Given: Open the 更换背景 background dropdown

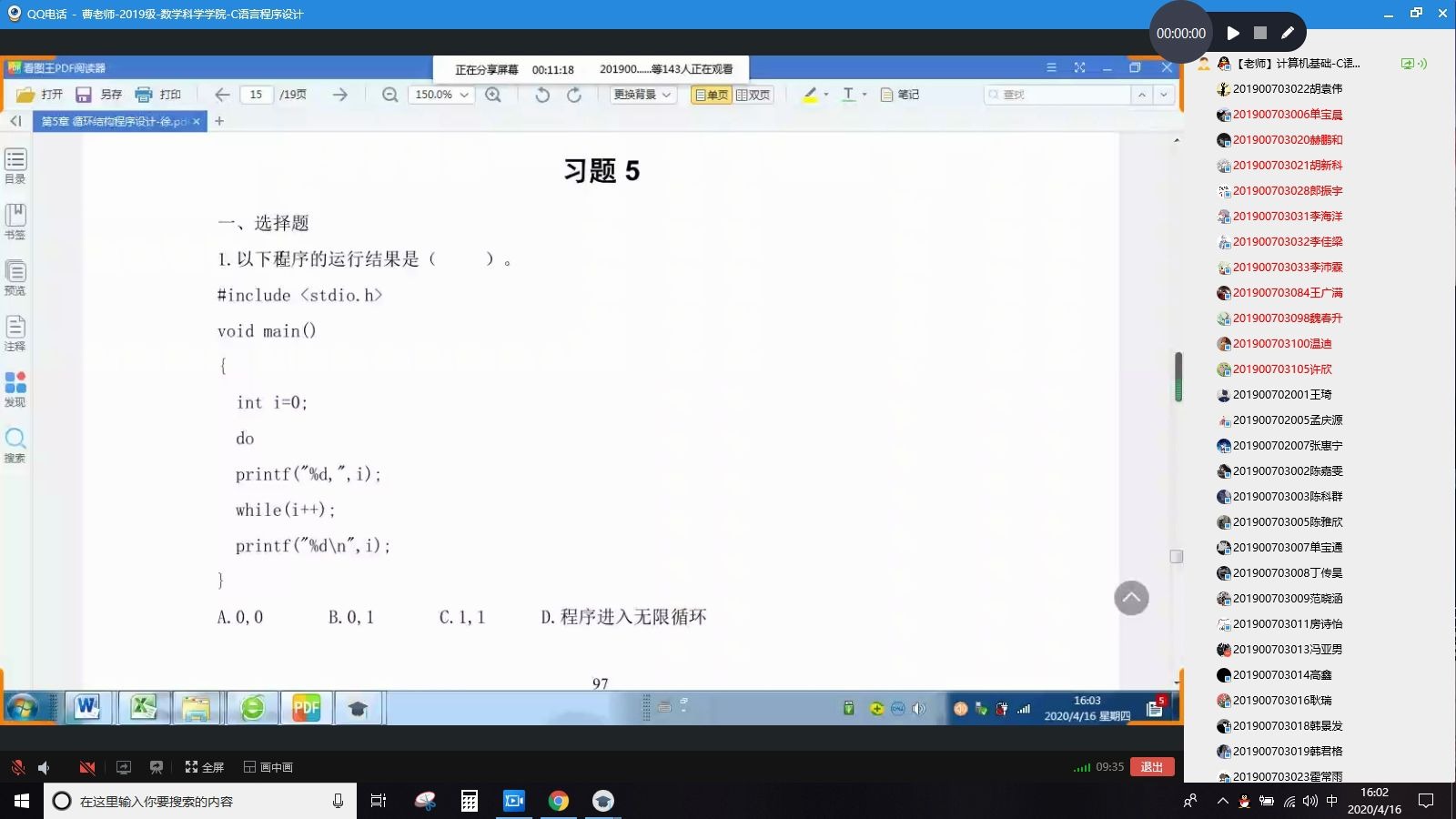Looking at the screenshot, I should coord(642,94).
